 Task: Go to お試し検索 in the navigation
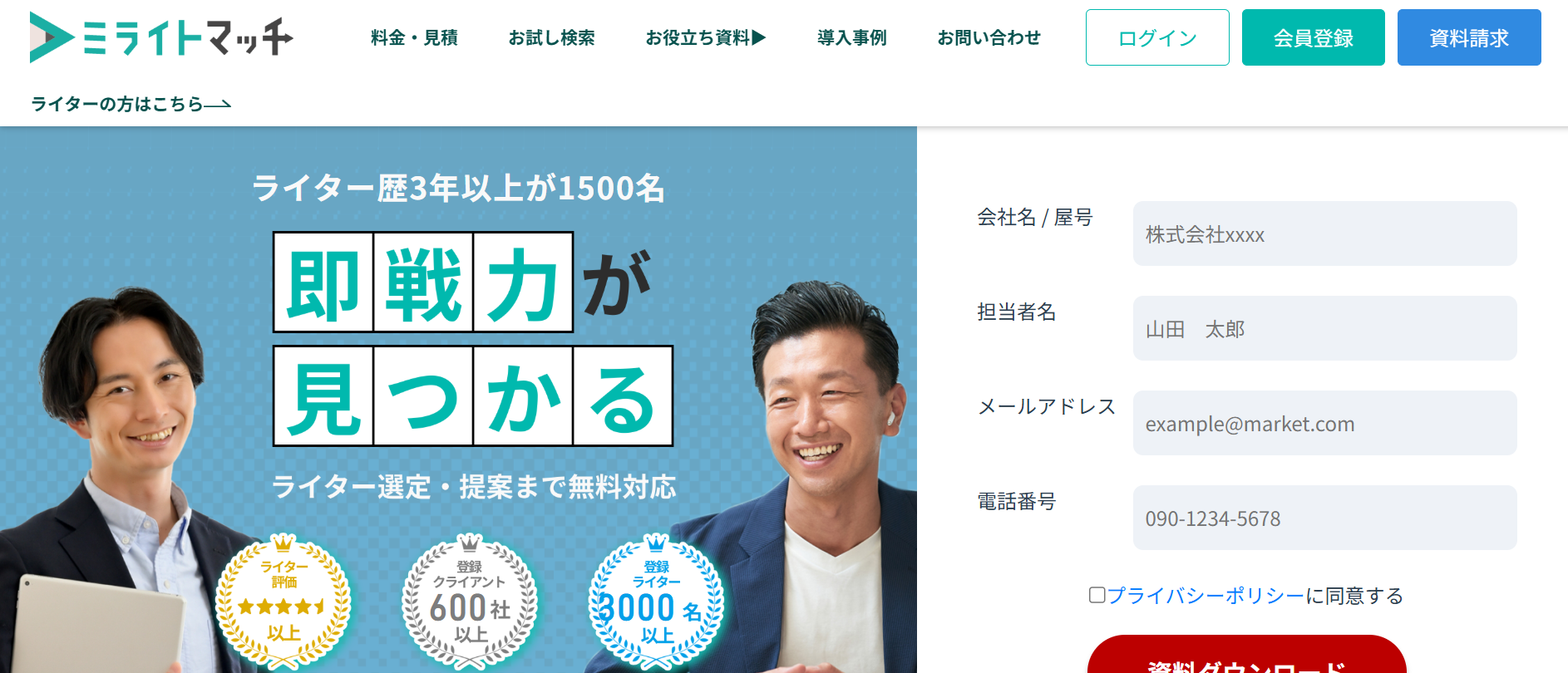[551, 37]
